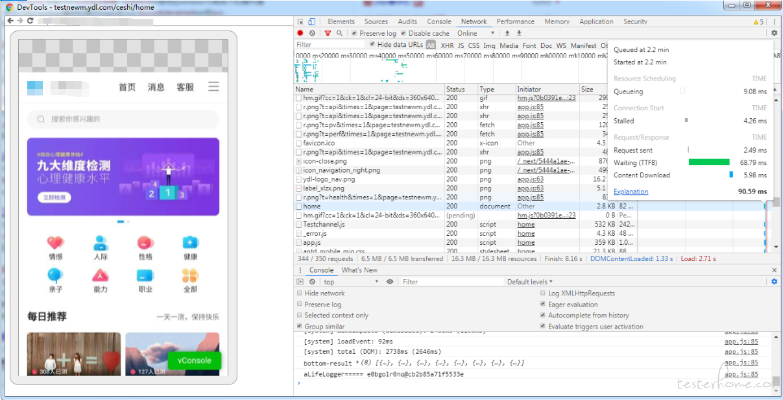Image resolution: width=783 pixels, height=400 pixels.
Task: Click the green vConsole button
Action: click(194, 361)
